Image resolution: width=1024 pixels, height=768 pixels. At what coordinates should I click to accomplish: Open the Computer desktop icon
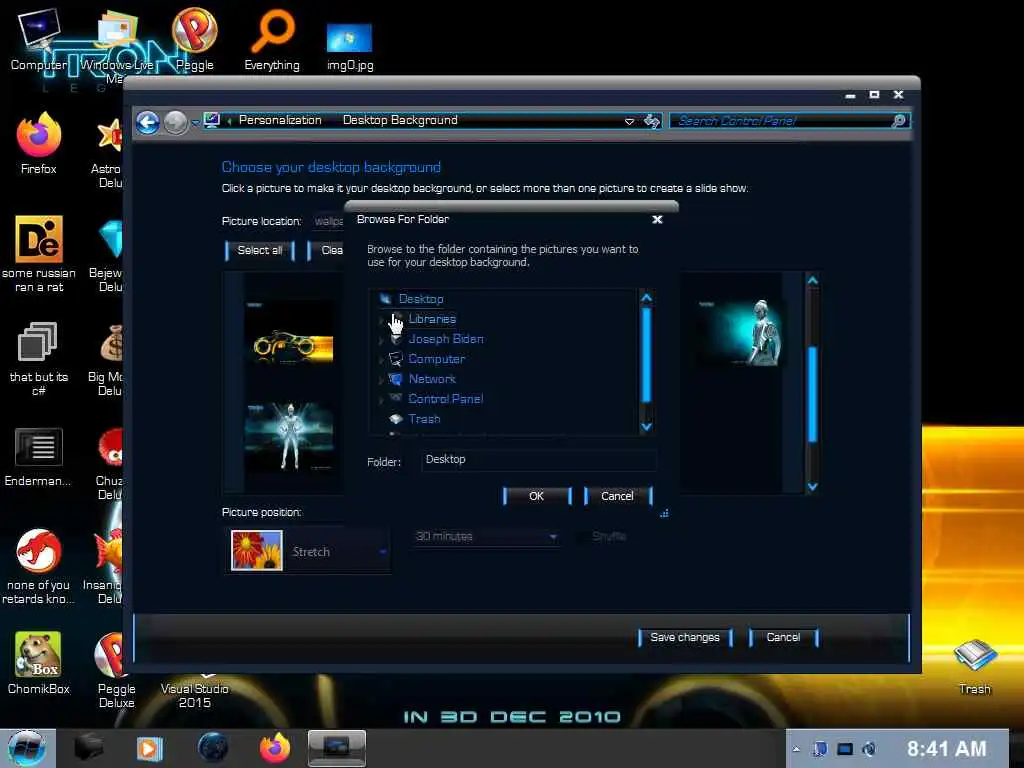(x=39, y=38)
